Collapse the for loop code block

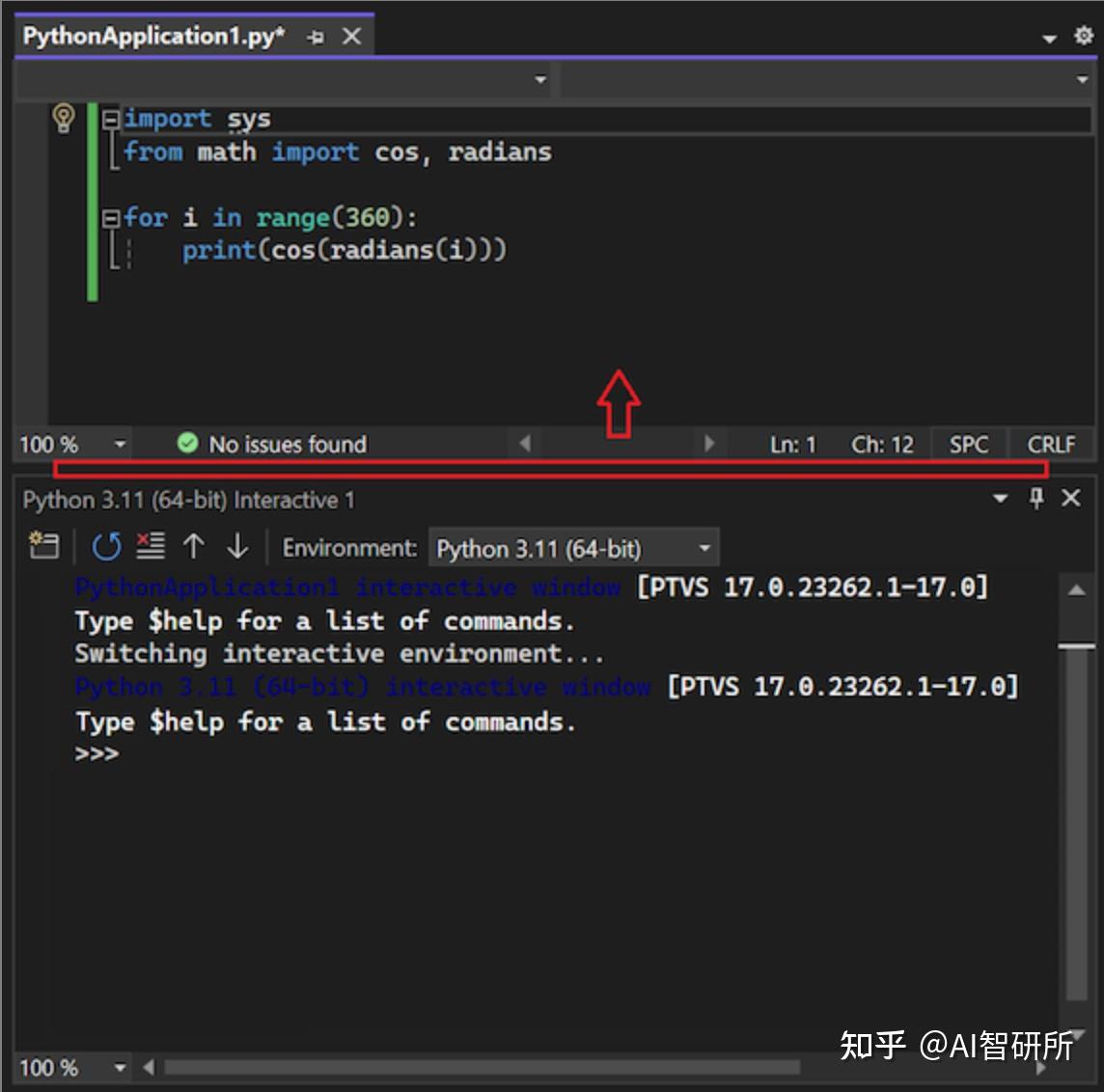coord(111,217)
